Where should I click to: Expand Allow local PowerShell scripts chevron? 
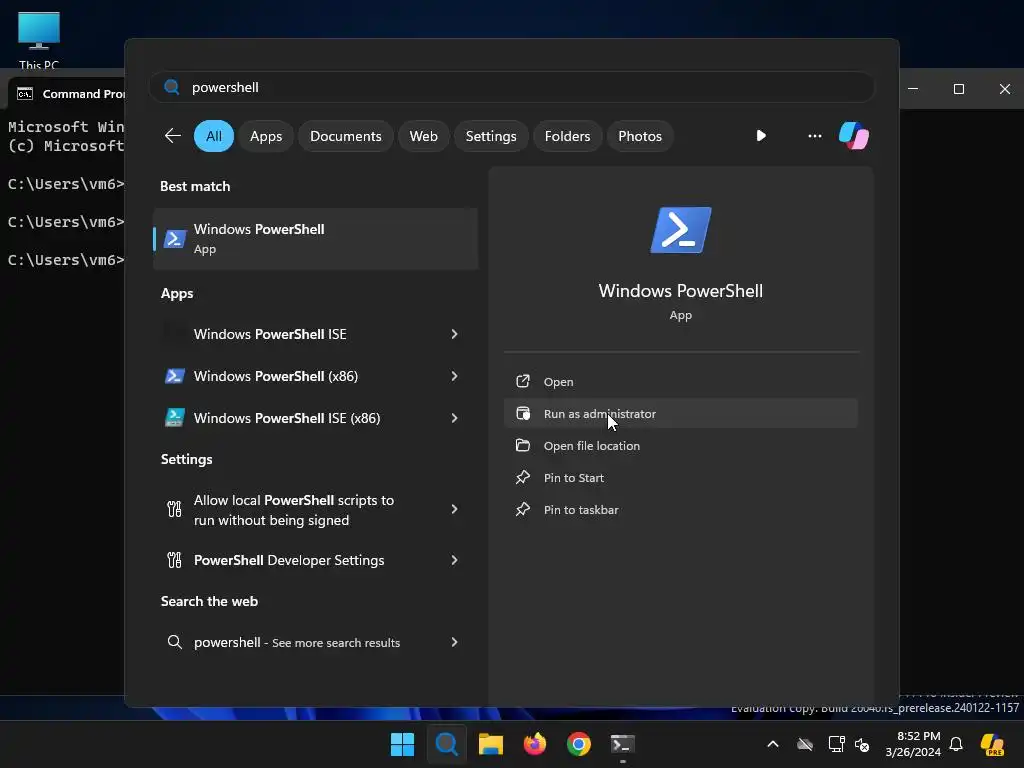tap(455, 509)
